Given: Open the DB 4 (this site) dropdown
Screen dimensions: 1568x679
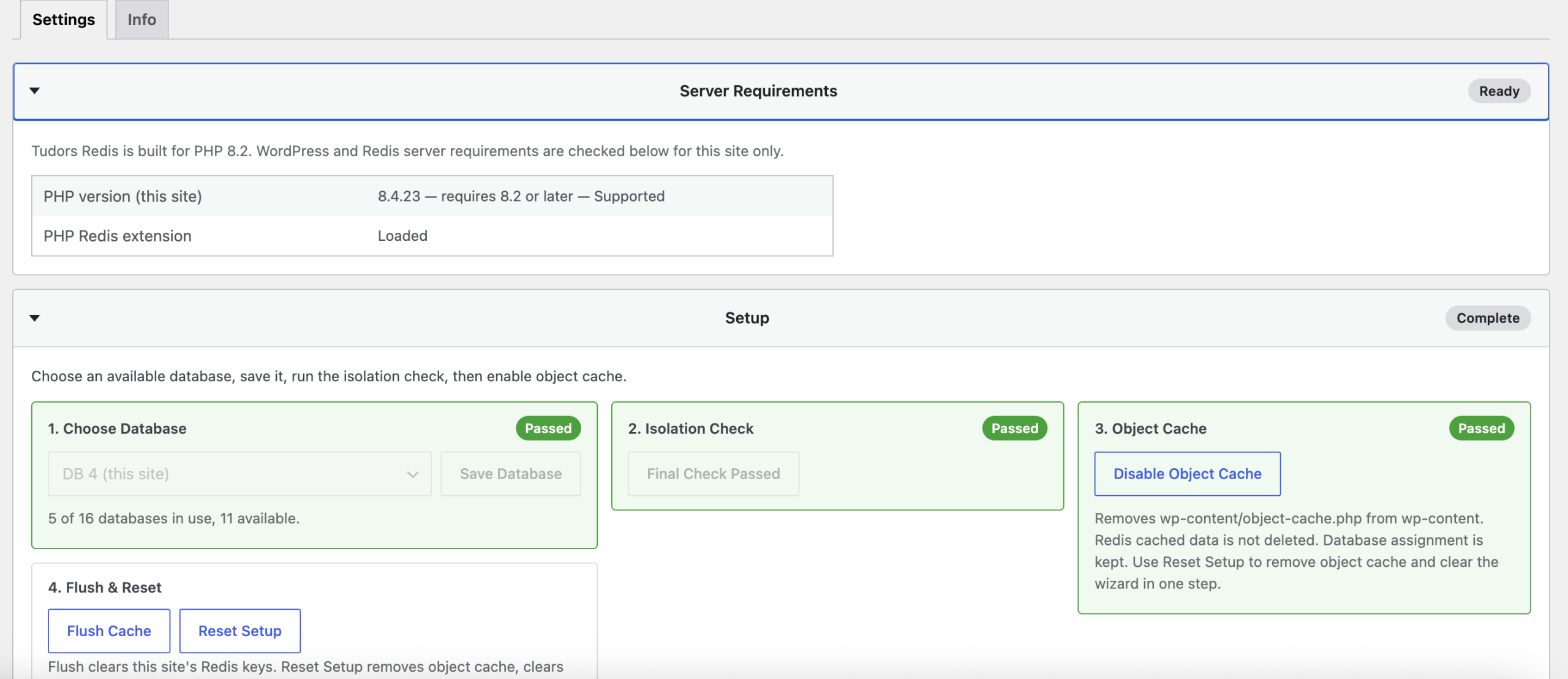Looking at the screenshot, I should click(x=239, y=474).
